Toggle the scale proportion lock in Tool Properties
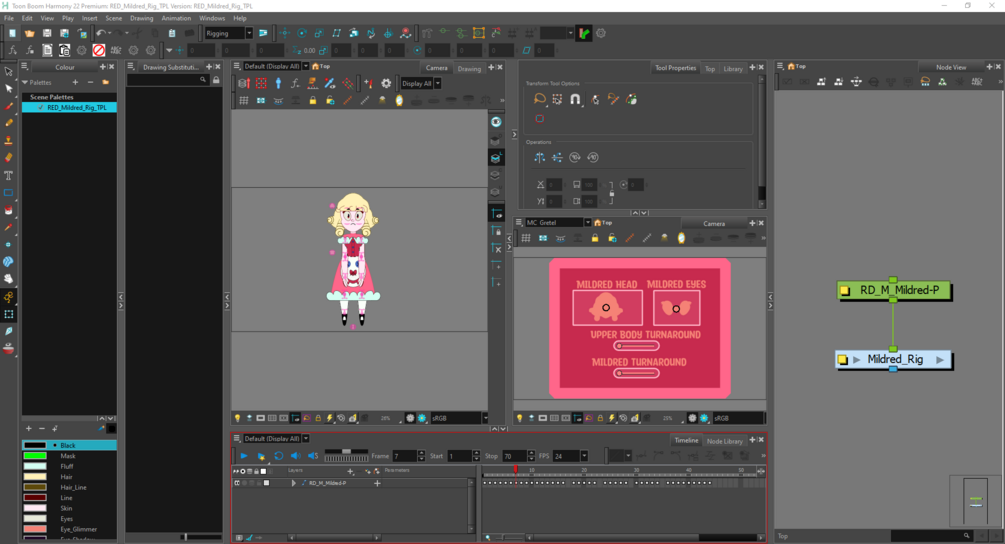Image resolution: width=1005 pixels, height=544 pixels. (611, 192)
